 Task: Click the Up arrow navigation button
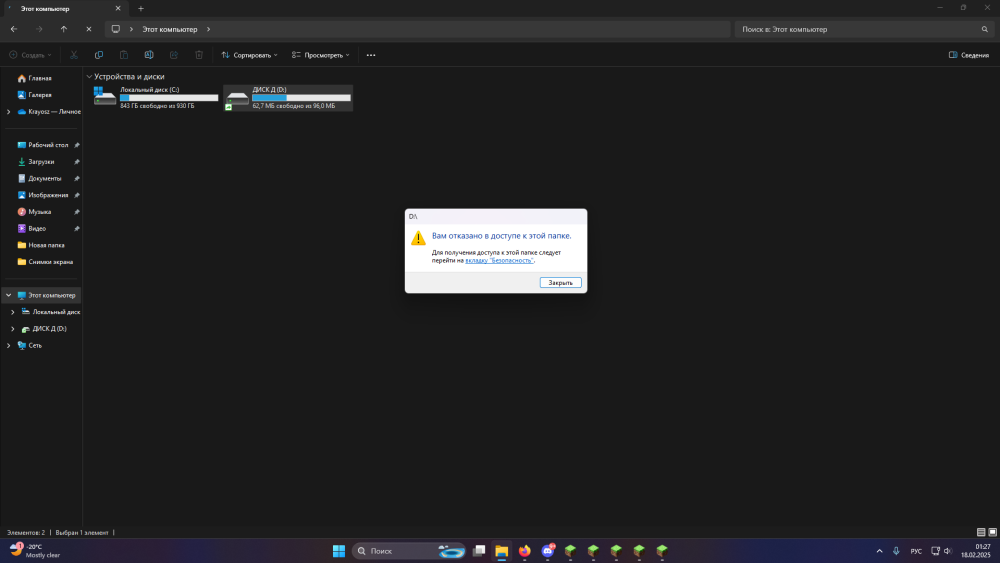[x=64, y=29]
